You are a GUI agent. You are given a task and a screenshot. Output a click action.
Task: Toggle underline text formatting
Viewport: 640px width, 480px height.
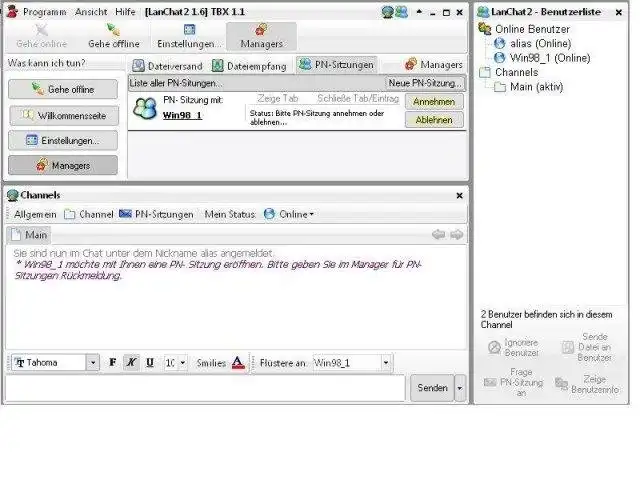tap(150, 362)
